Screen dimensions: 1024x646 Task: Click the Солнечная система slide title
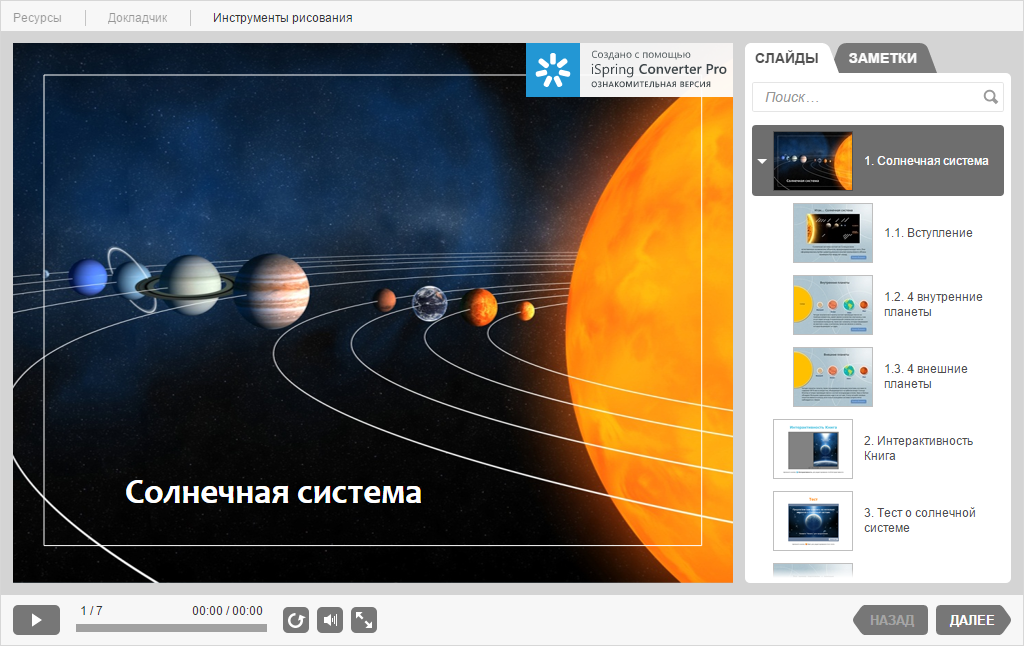coord(273,493)
